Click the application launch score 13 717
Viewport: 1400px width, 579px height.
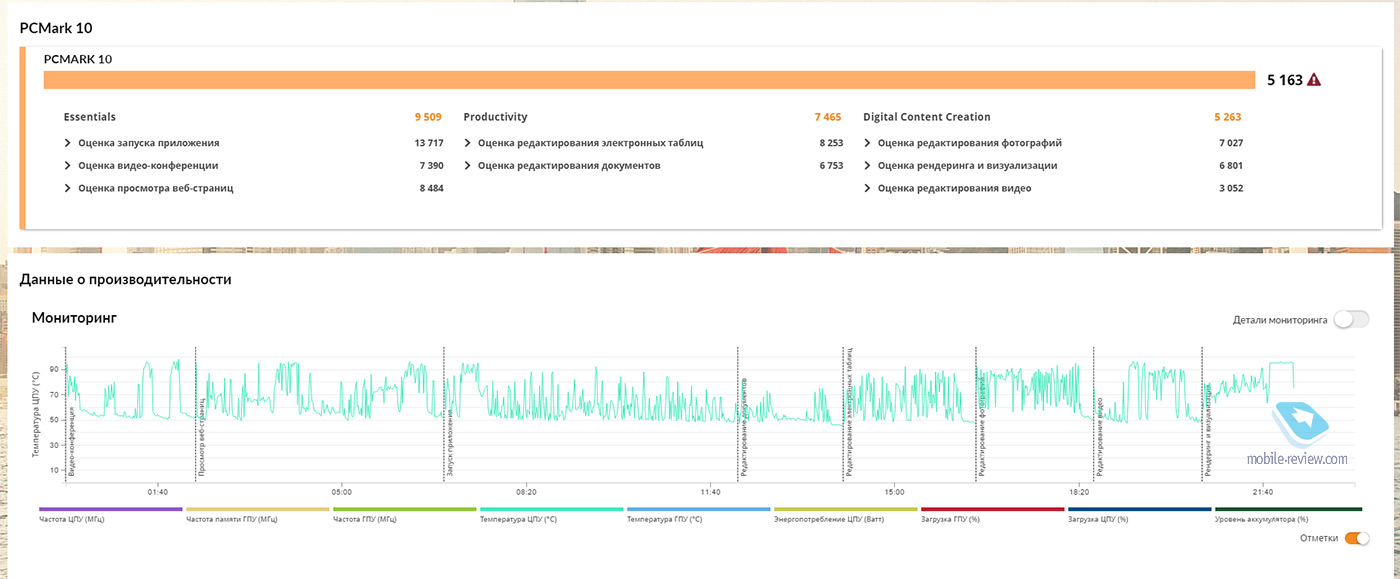[428, 143]
